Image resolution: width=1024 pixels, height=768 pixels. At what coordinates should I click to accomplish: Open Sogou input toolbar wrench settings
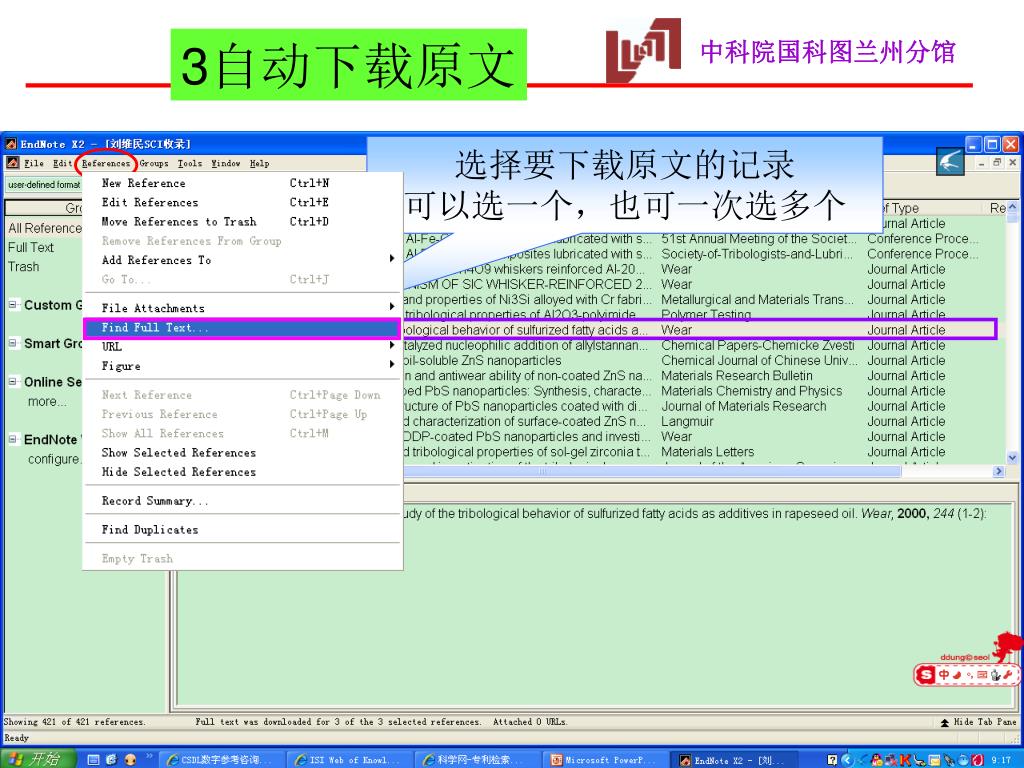point(1008,675)
